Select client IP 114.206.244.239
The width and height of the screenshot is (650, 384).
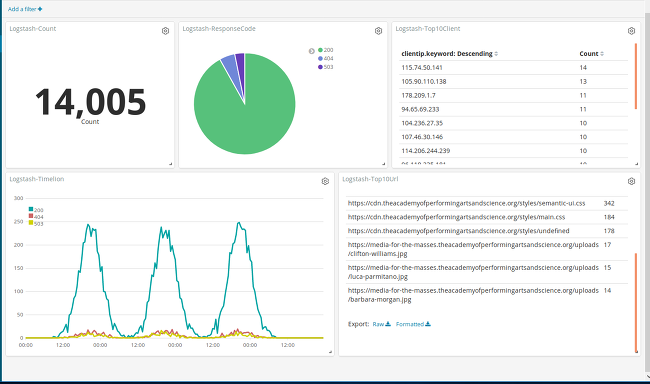click(x=425, y=151)
